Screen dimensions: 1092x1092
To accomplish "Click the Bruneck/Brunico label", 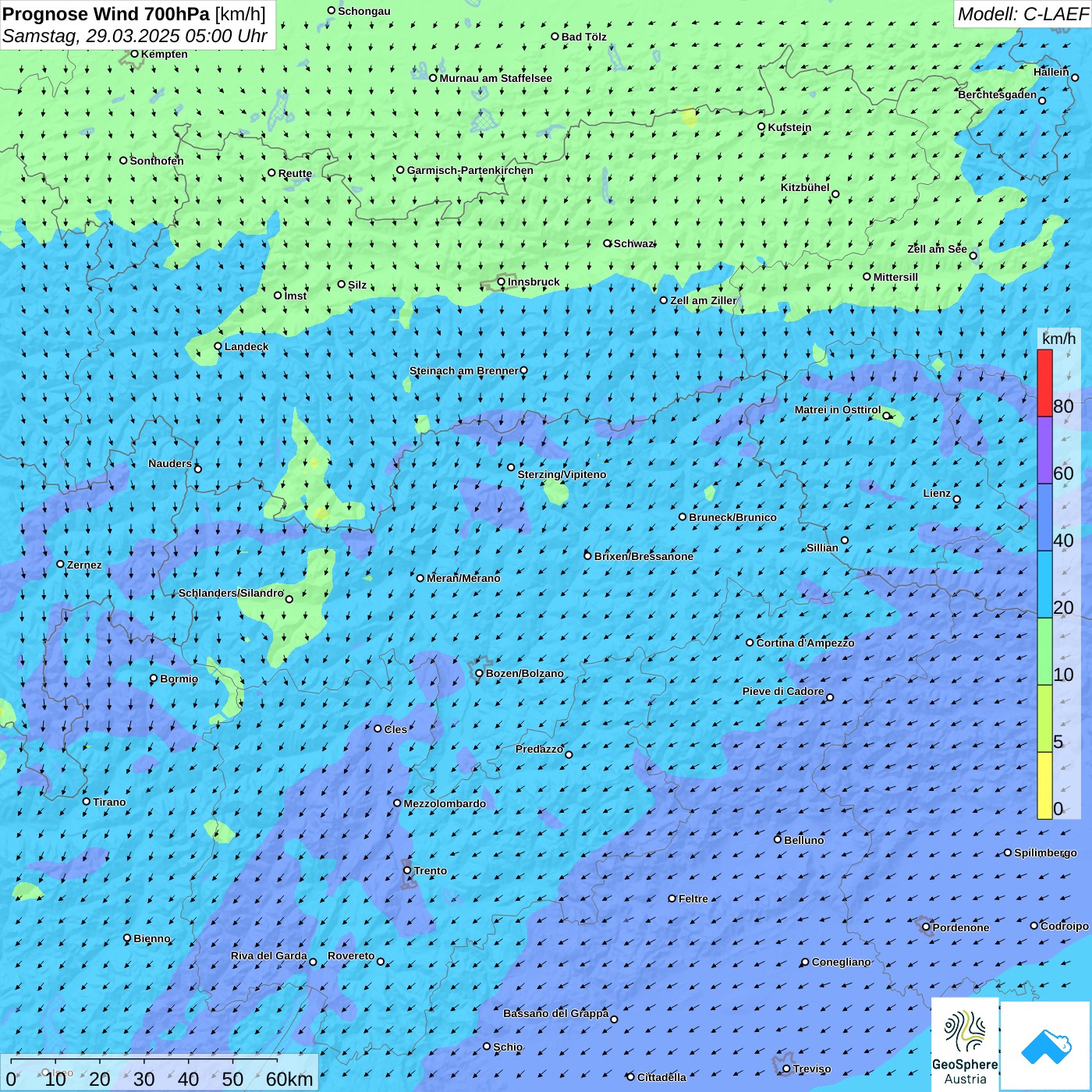I will (732, 517).
